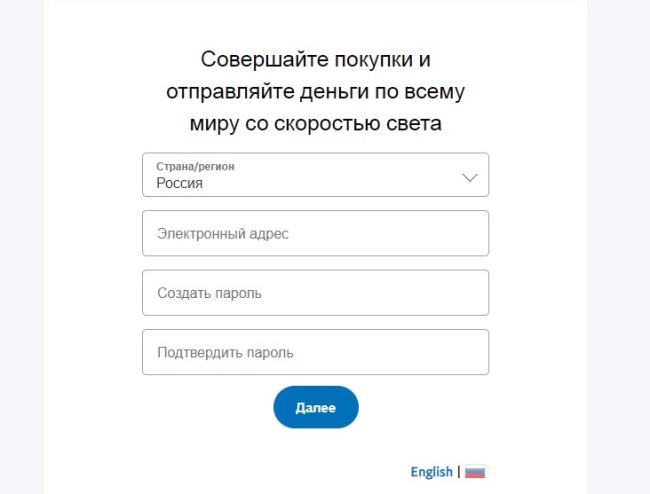This screenshot has height=494, width=650.
Task: Click the Russian flag language icon
Action: [x=475, y=472]
